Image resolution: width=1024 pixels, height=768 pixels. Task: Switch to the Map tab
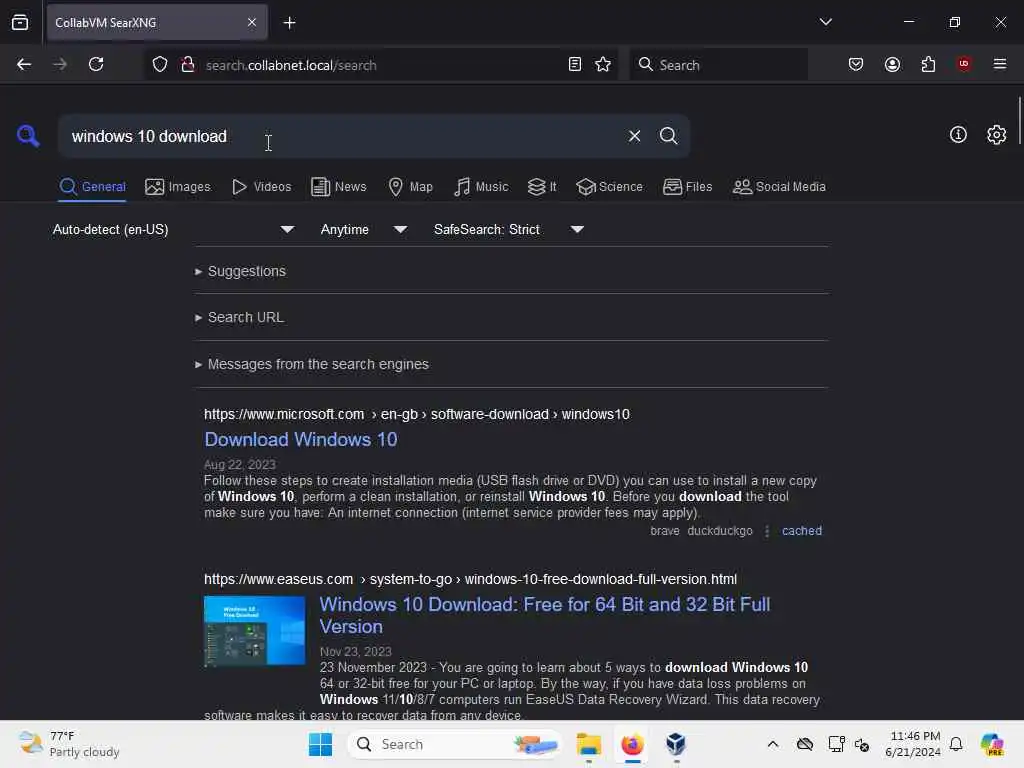tap(411, 187)
